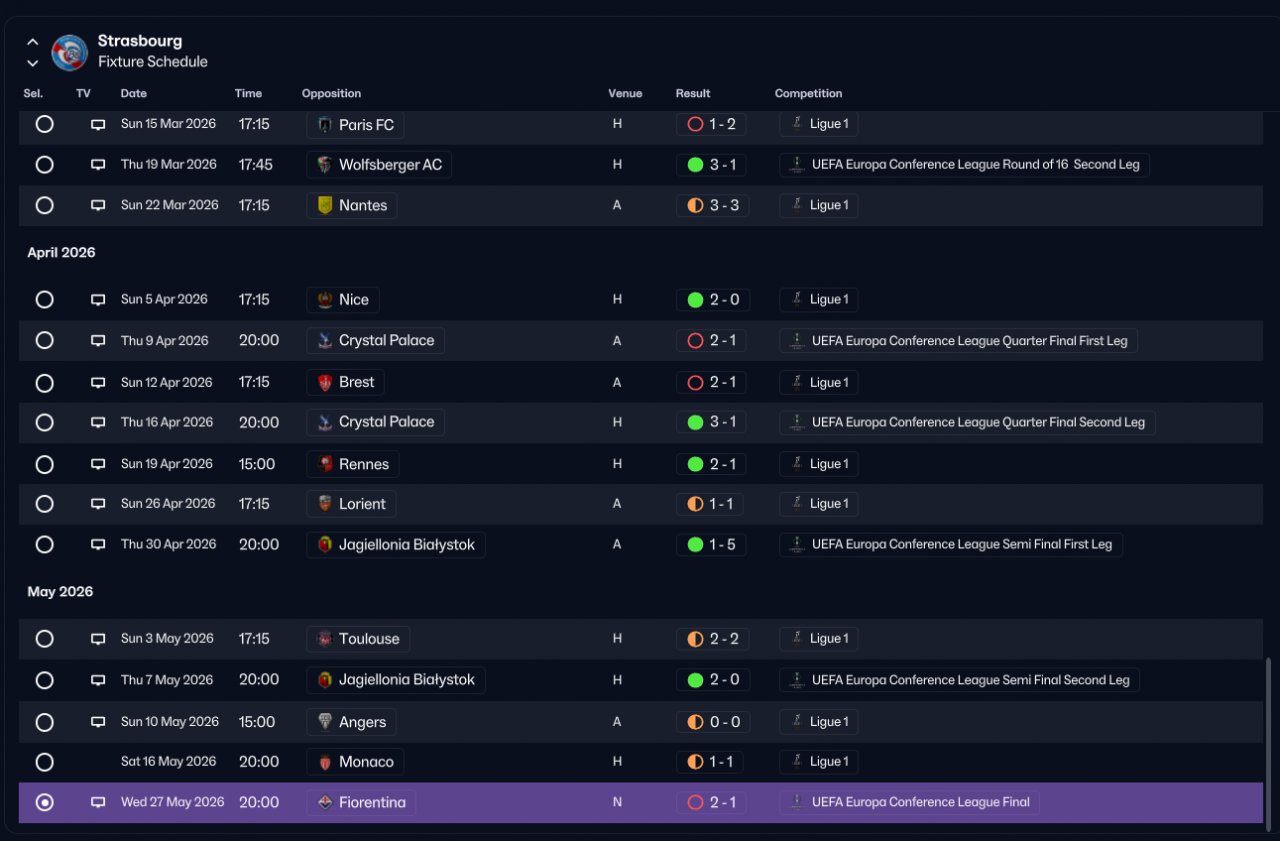Click the TV icon in the Paris FC row

coord(98,125)
